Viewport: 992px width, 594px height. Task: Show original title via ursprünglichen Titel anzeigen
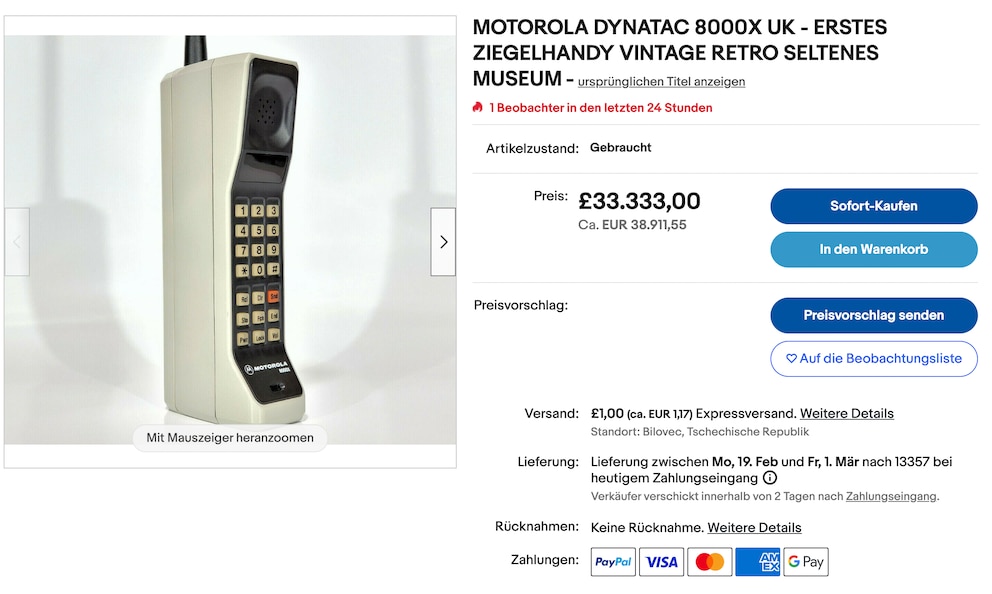pos(661,82)
